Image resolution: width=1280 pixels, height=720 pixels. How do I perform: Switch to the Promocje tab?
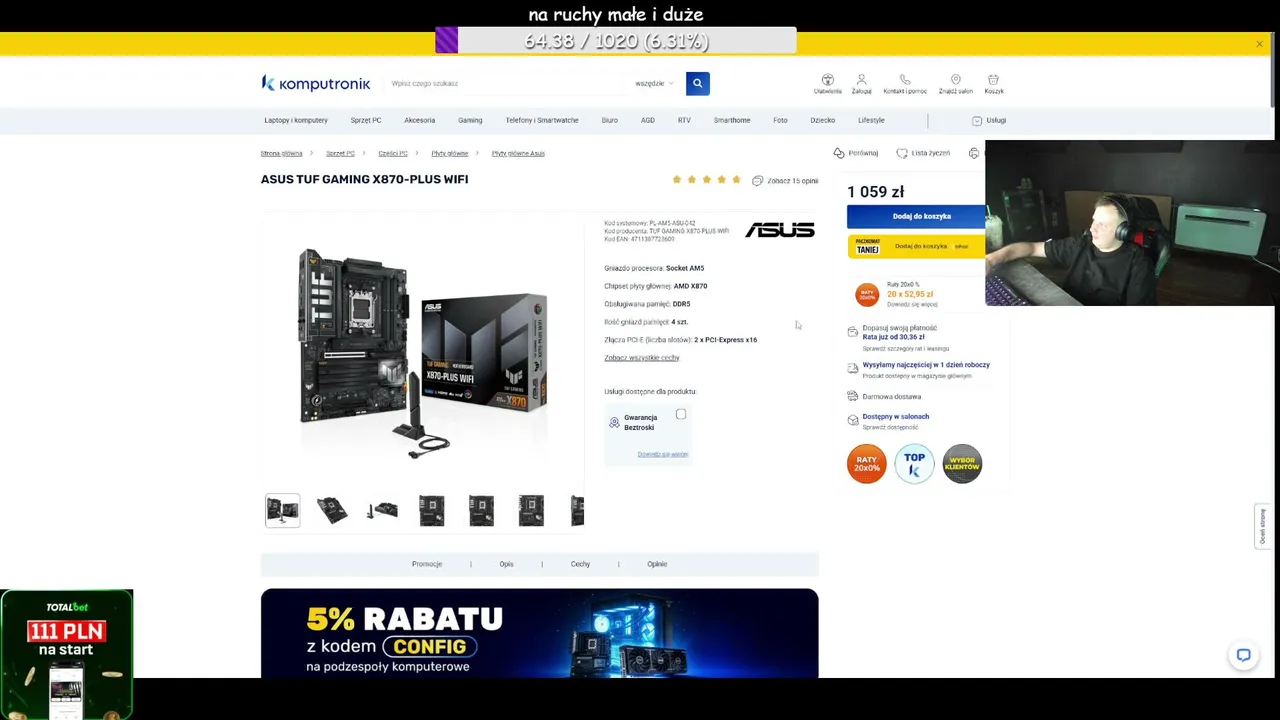427,564
